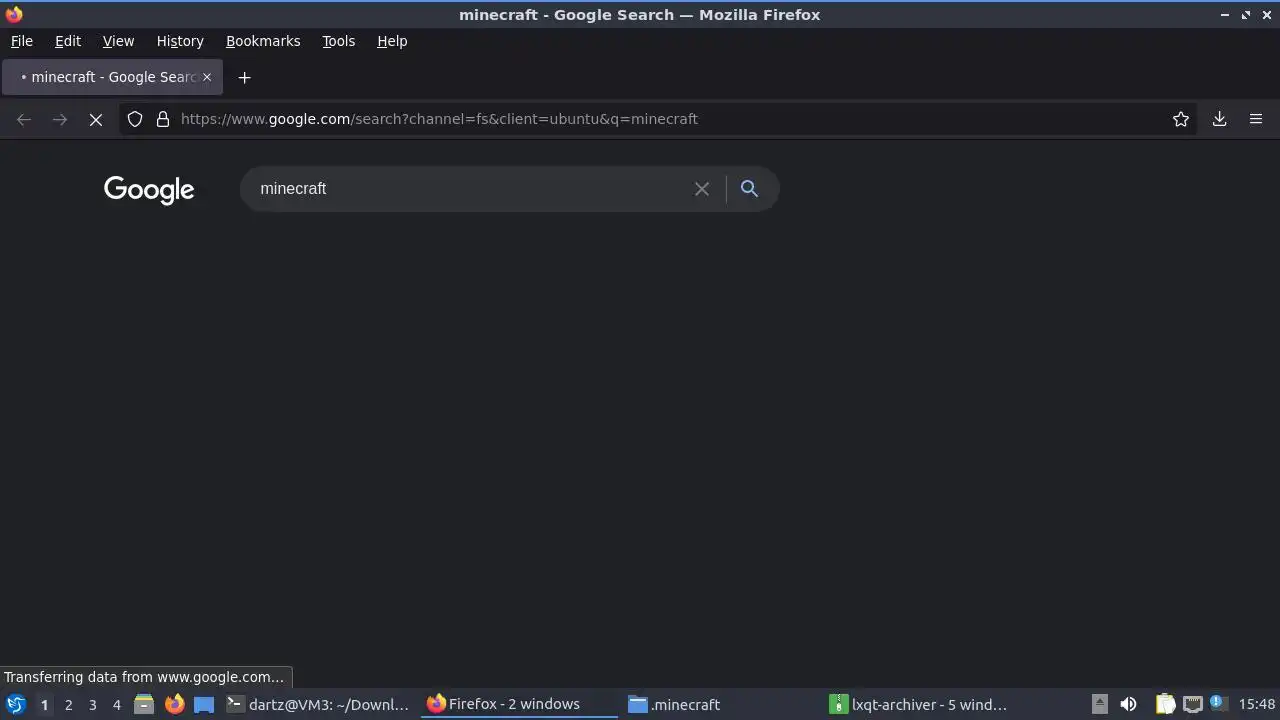This screenshot has height=720, width=1280.
Task: Open the volume speaker tray icon
Action: pyautogui.click(x=1128, y=704)
